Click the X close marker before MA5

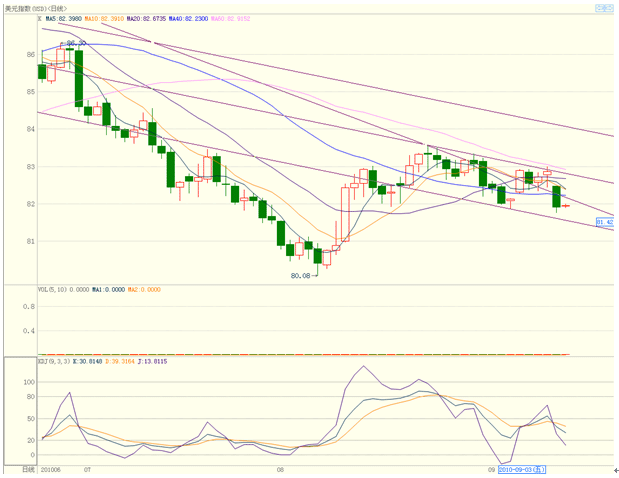pos(40,19)
